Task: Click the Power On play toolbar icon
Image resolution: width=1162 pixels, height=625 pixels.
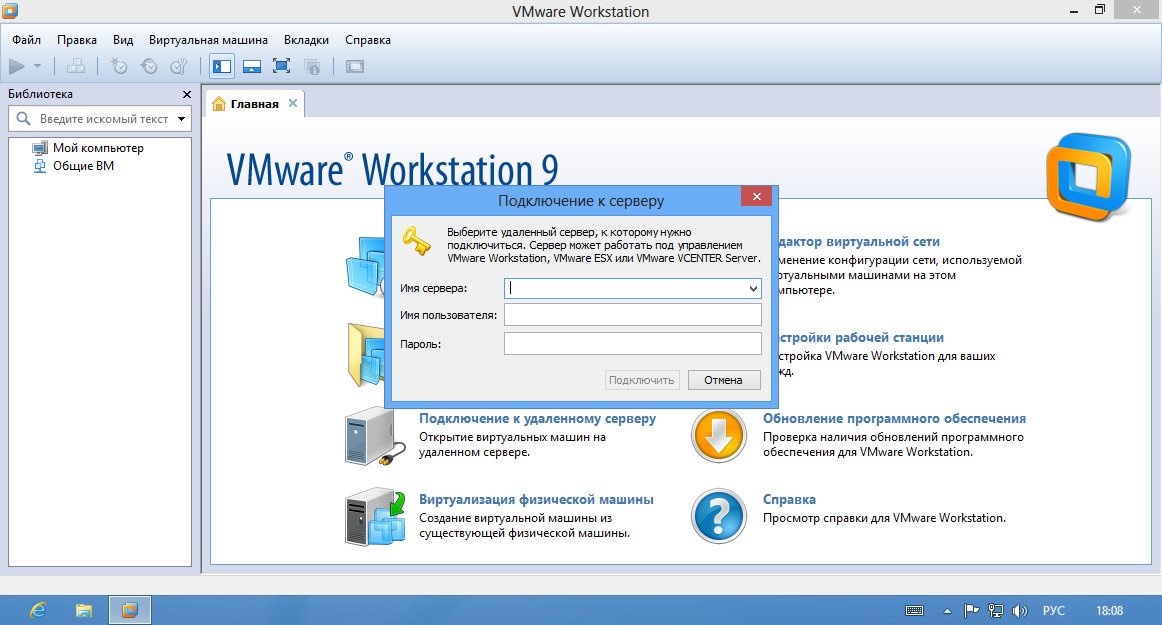Action: (x=16, y=67)
